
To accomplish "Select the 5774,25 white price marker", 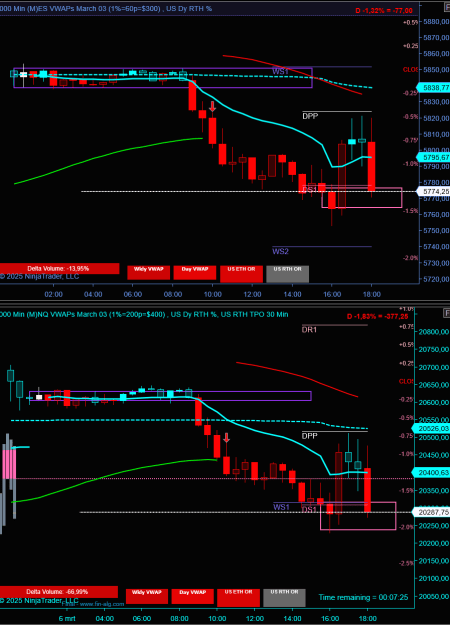I will pos(433,192).
